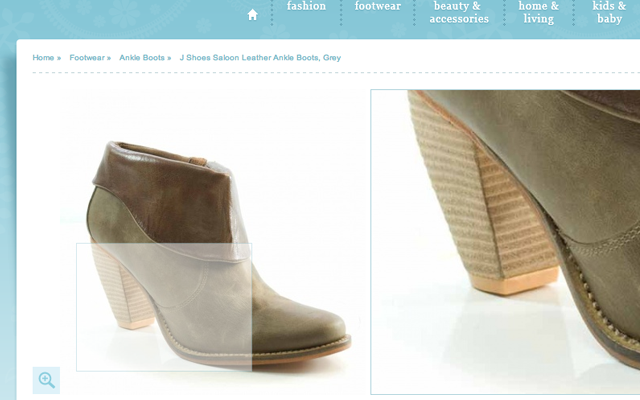Click the » separator after the Ankle Boots breadcrumb

point(170,58)
